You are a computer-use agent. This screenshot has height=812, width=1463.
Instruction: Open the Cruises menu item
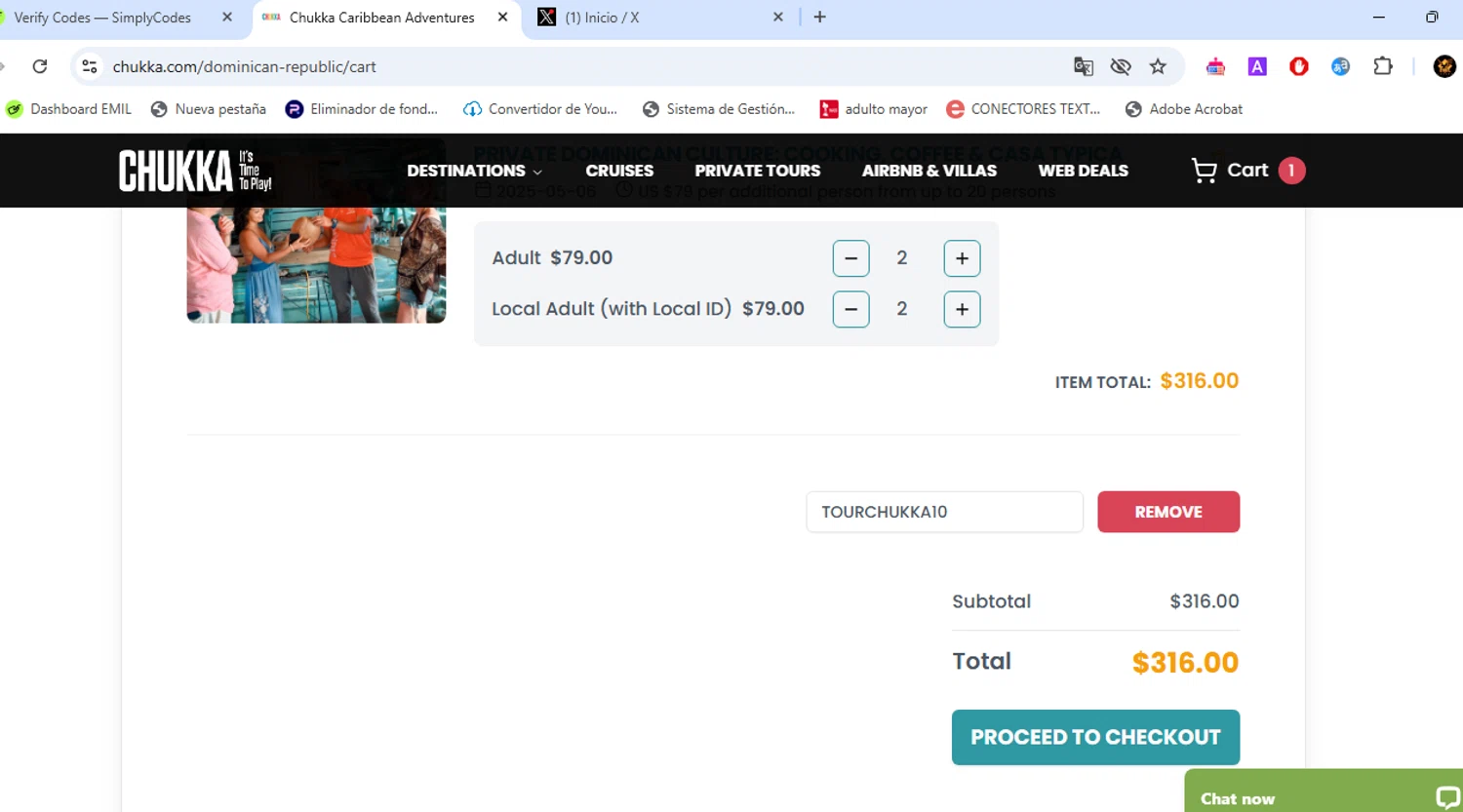619,171
